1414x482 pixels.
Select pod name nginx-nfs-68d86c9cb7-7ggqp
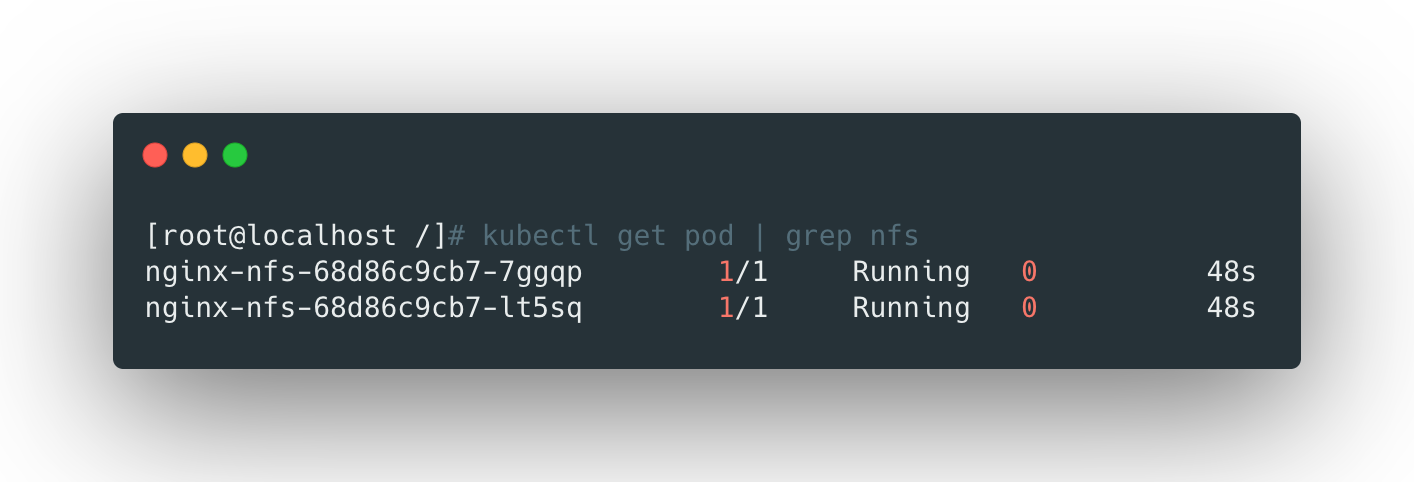click(x=364, y=272)
